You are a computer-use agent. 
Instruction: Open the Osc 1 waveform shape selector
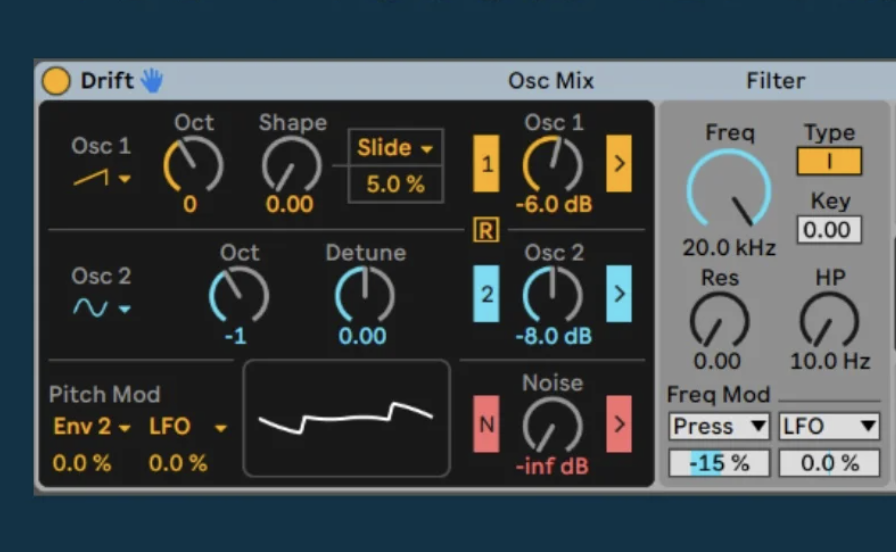click(125, 179)
